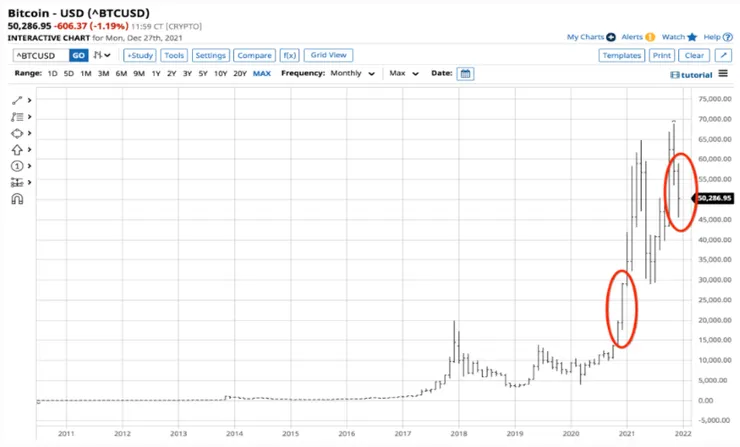This screenshot has width=740, height=447.
Task: Click the blue GO button
Action: coord(78,55)
